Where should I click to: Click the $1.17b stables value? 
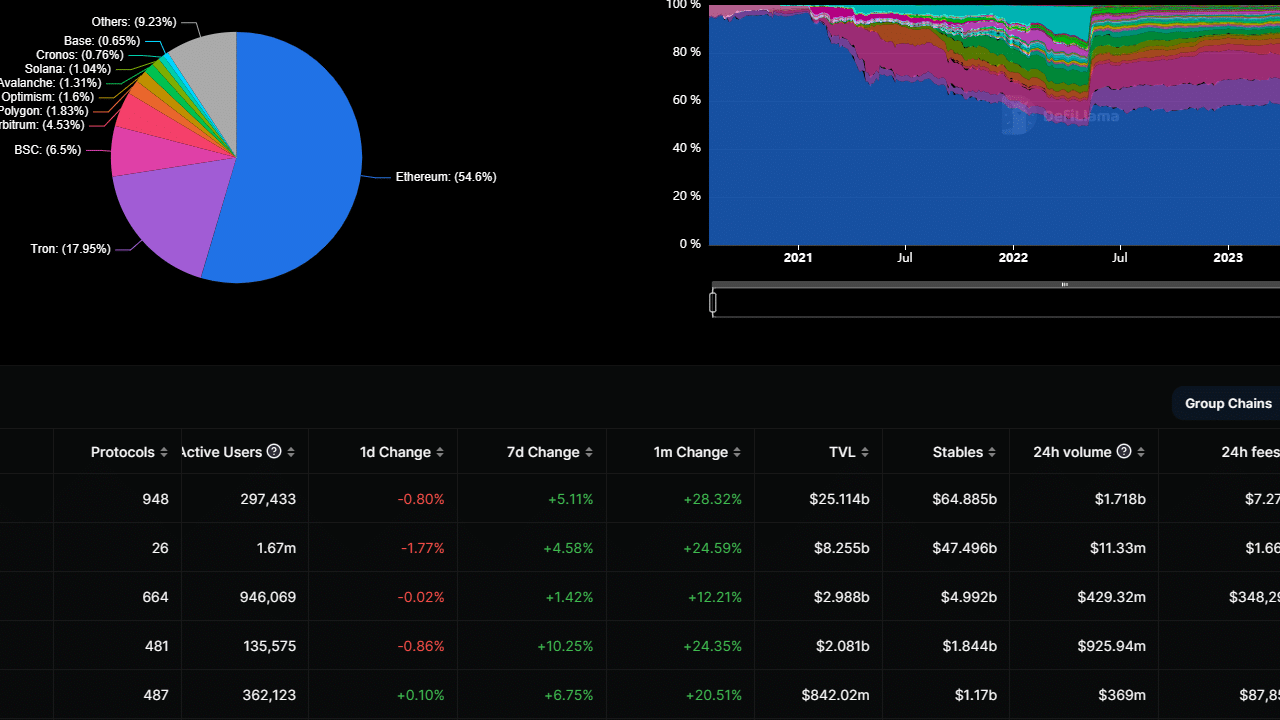(975, 695)
